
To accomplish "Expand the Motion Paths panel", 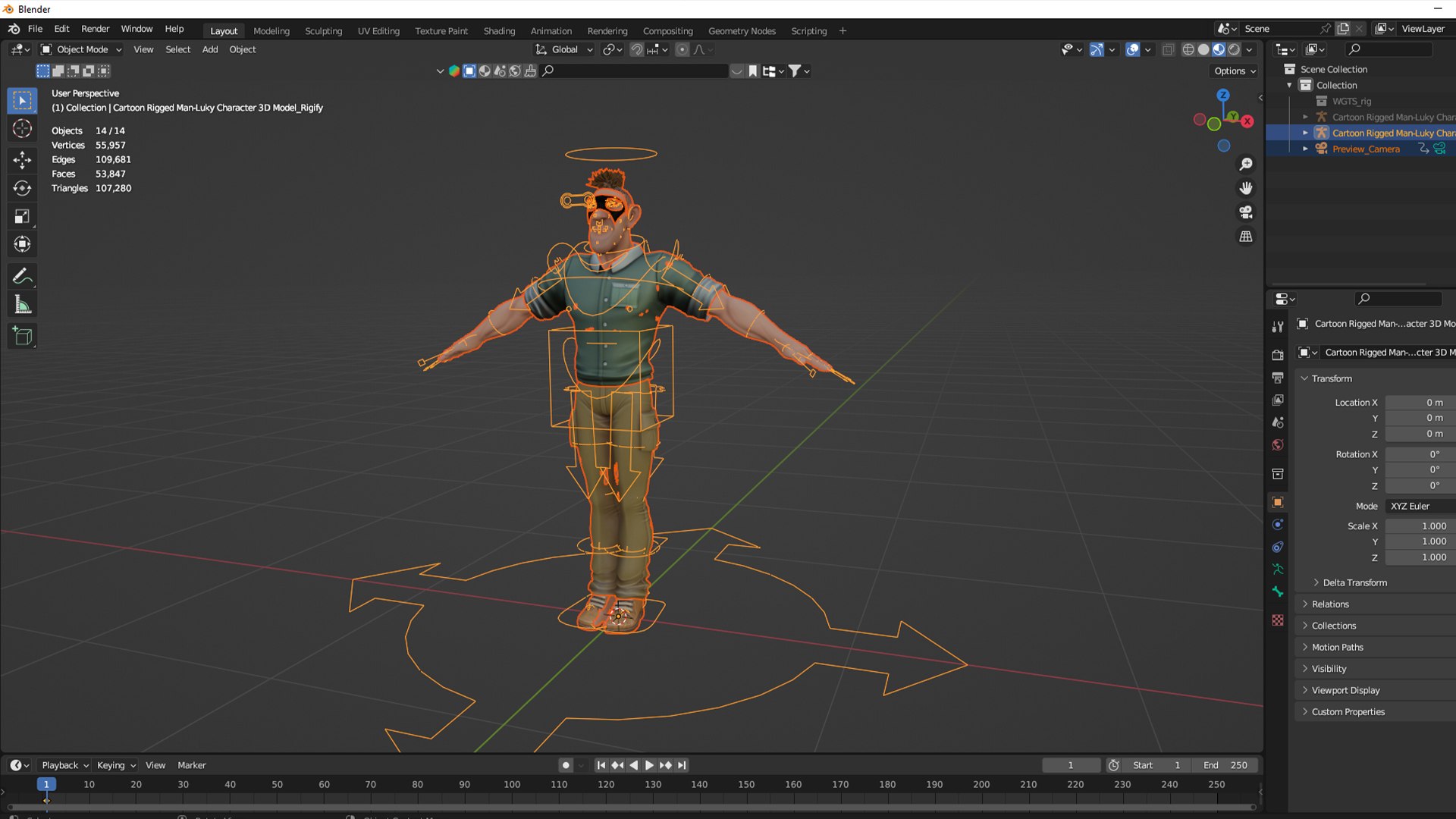I will point(1337,647).
